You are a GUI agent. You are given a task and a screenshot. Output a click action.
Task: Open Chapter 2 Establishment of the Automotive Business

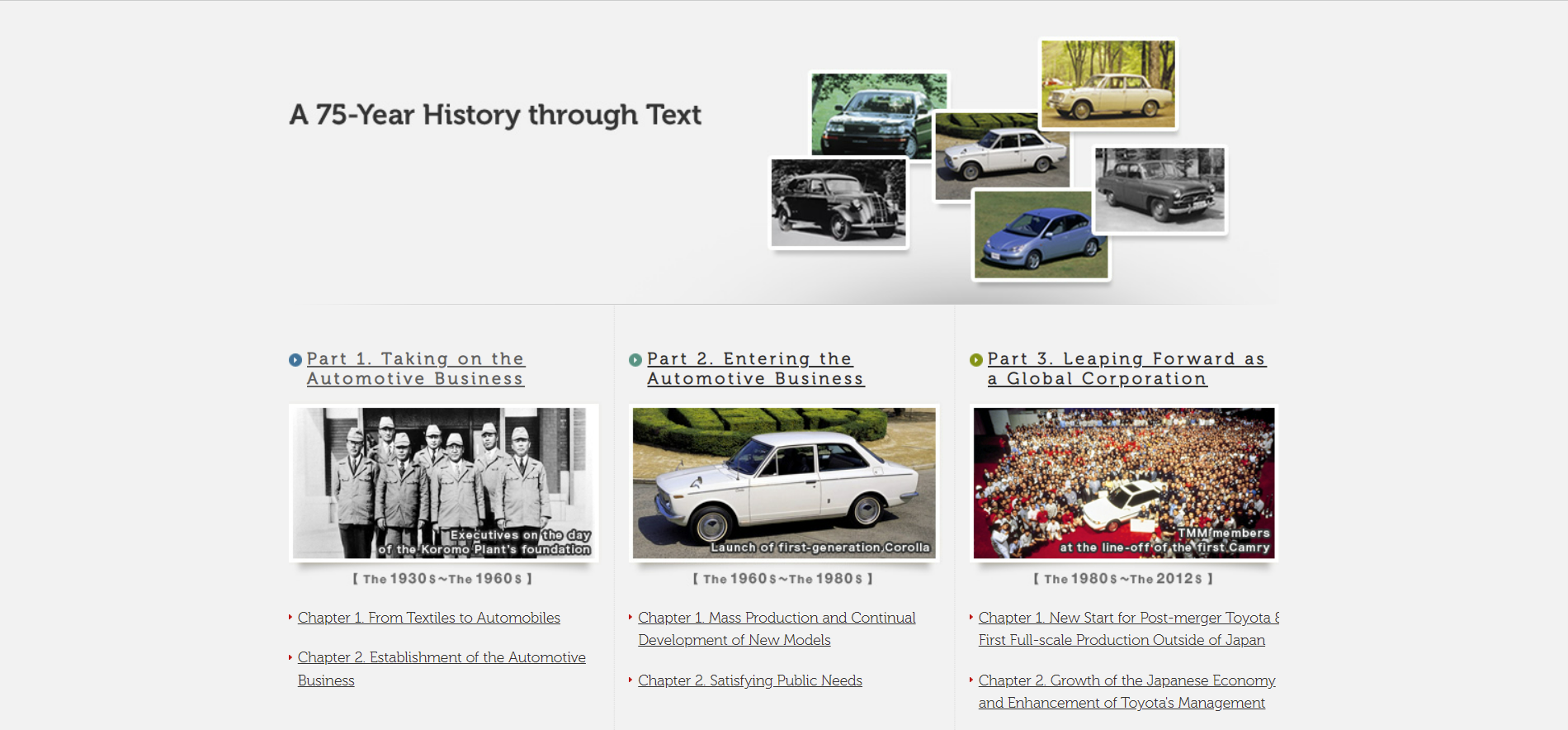coord(441,658)
